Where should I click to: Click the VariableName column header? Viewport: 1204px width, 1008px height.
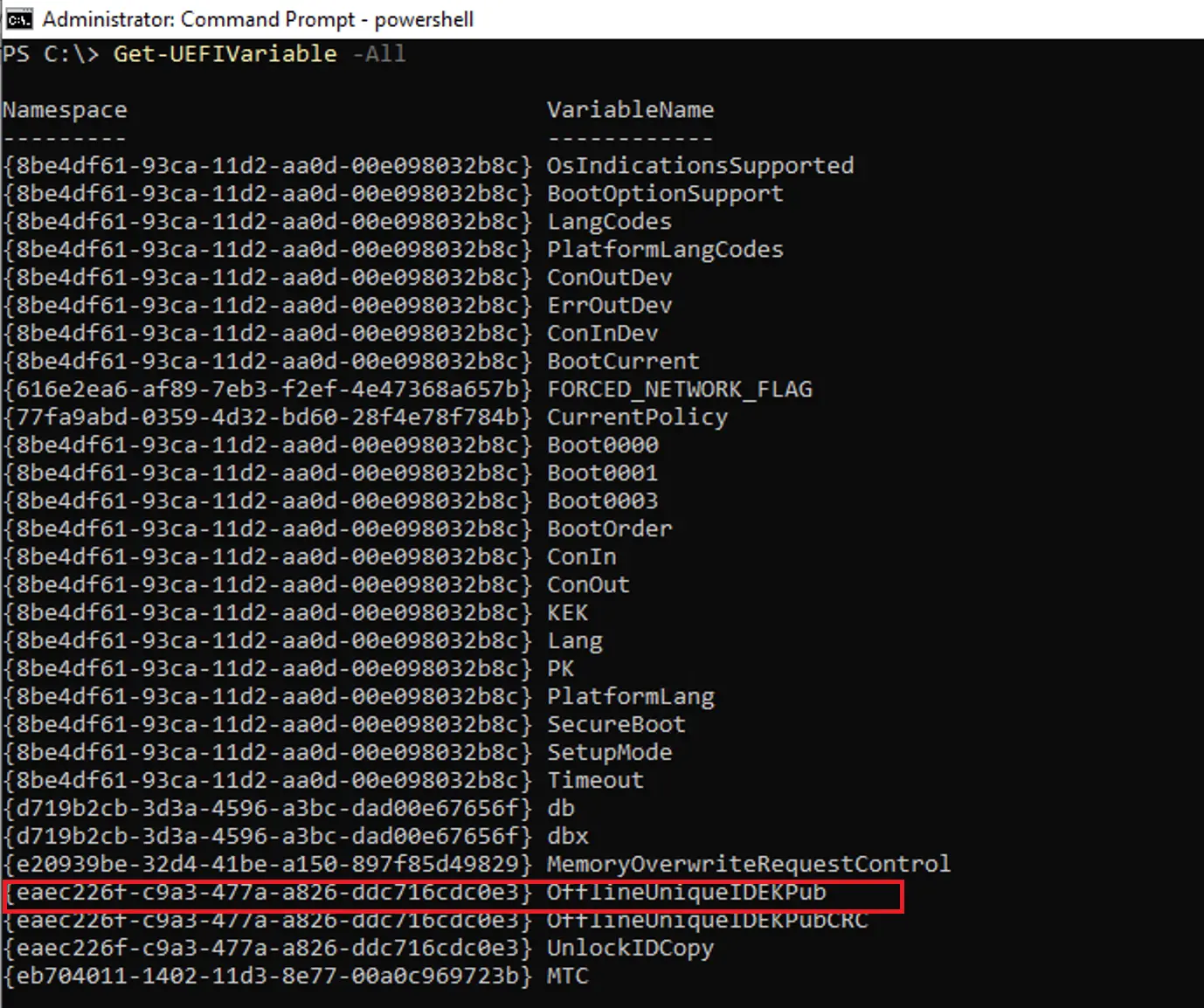(630, 110)
